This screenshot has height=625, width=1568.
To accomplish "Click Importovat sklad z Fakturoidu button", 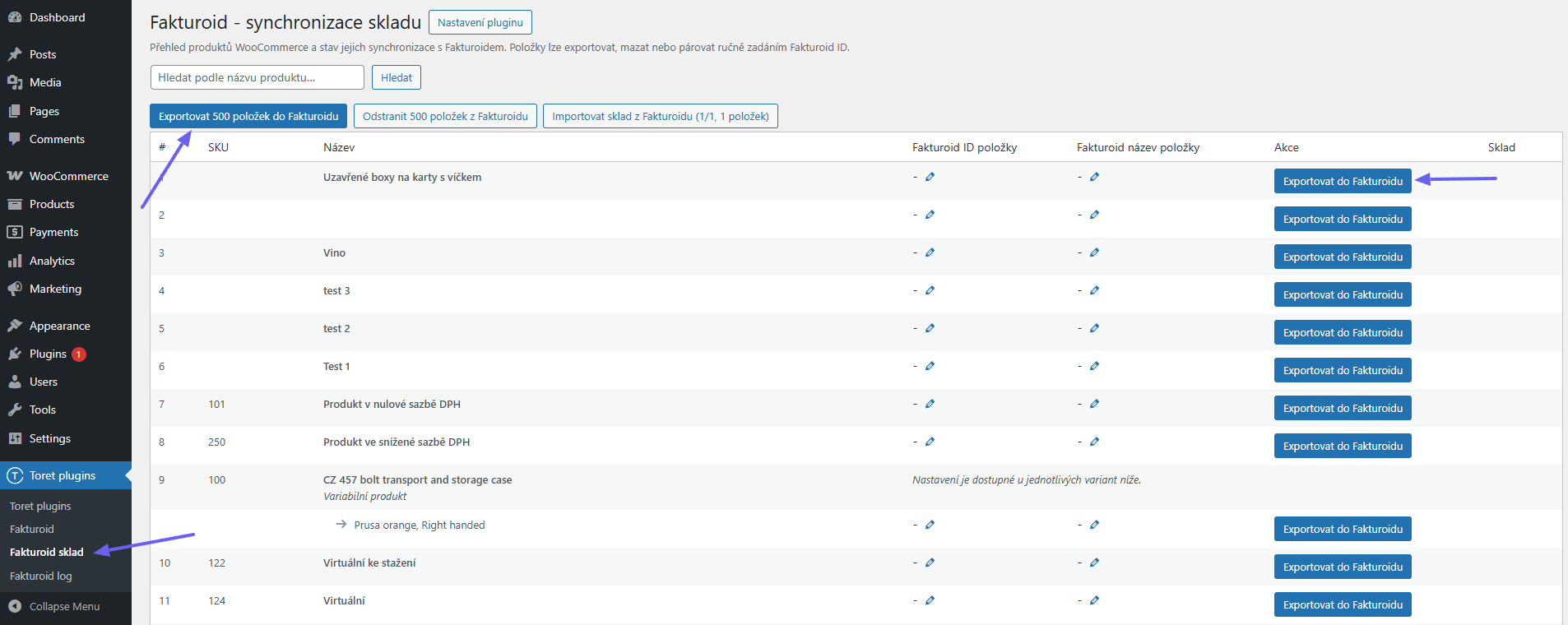I will click(x=661, y=116).
